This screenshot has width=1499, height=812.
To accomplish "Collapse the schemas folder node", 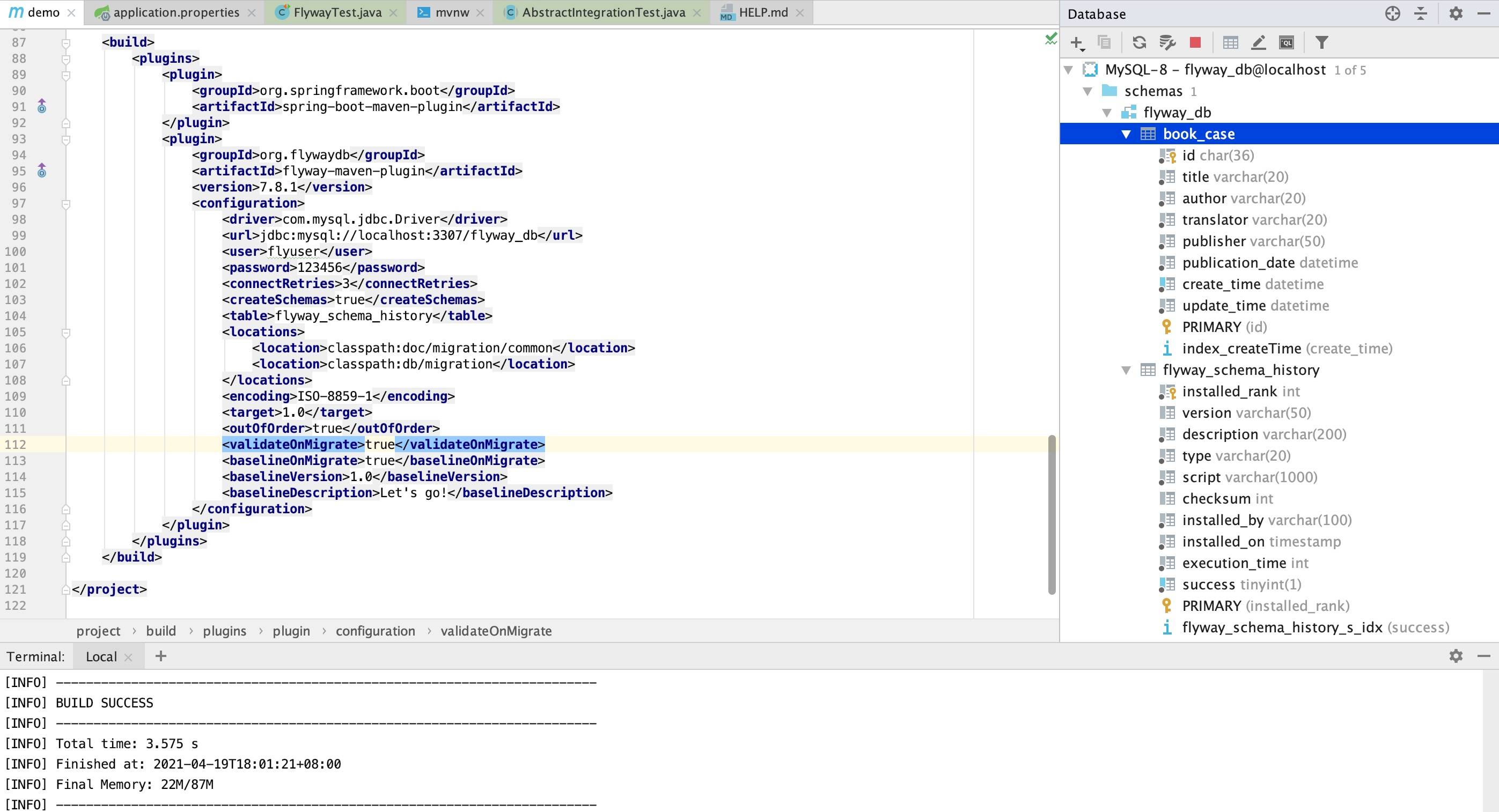I will pos(1087,91).
